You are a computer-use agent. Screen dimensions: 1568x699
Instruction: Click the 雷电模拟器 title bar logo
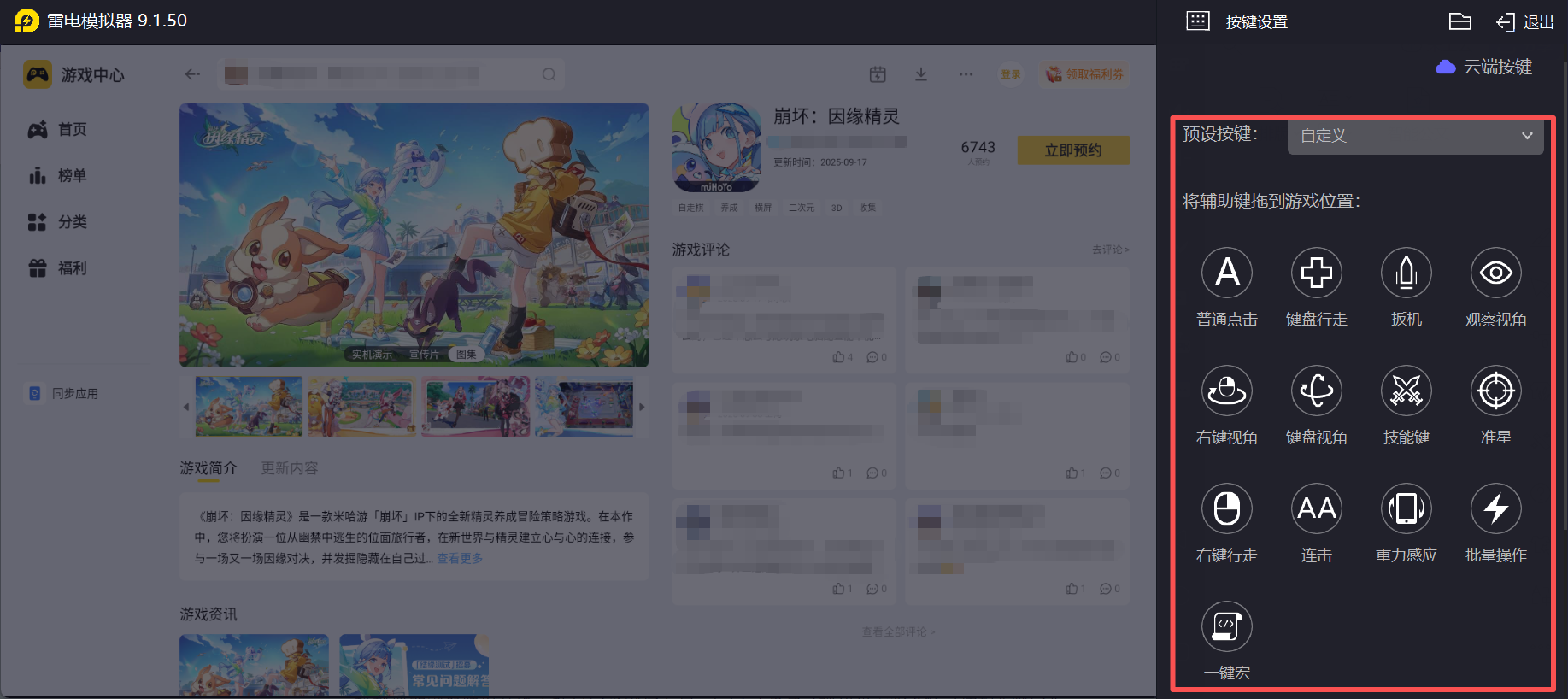click(26, 21)
